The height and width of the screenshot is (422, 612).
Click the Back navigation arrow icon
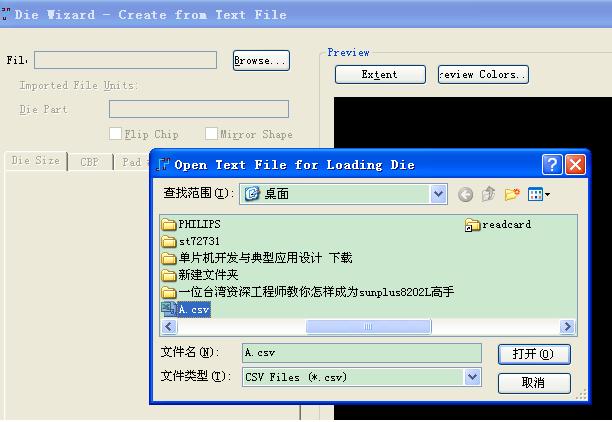(x=466, y=194)
